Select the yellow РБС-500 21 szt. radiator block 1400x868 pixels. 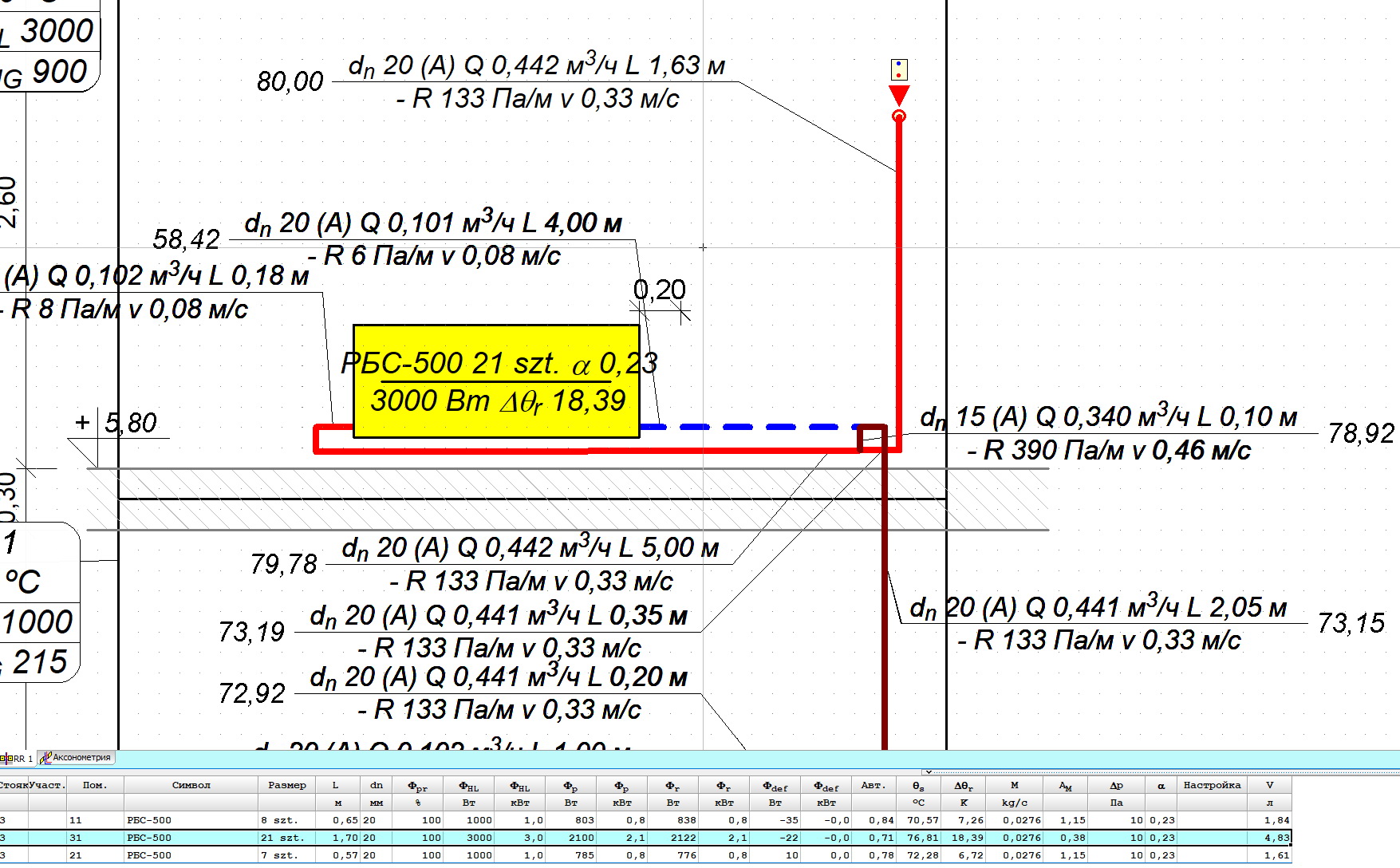[x=496, y=381]
